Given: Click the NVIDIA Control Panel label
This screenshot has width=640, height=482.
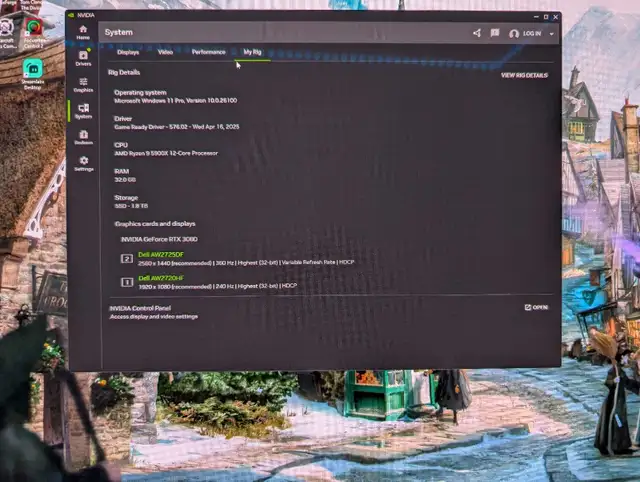Looking at the screenshot, I should pos(140,308).
